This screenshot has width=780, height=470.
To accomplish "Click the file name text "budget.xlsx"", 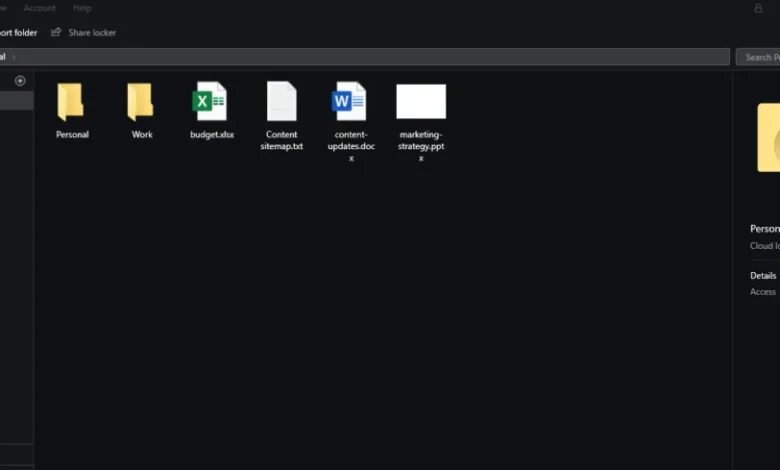I will pyautogui.click(x=212, y=134).
